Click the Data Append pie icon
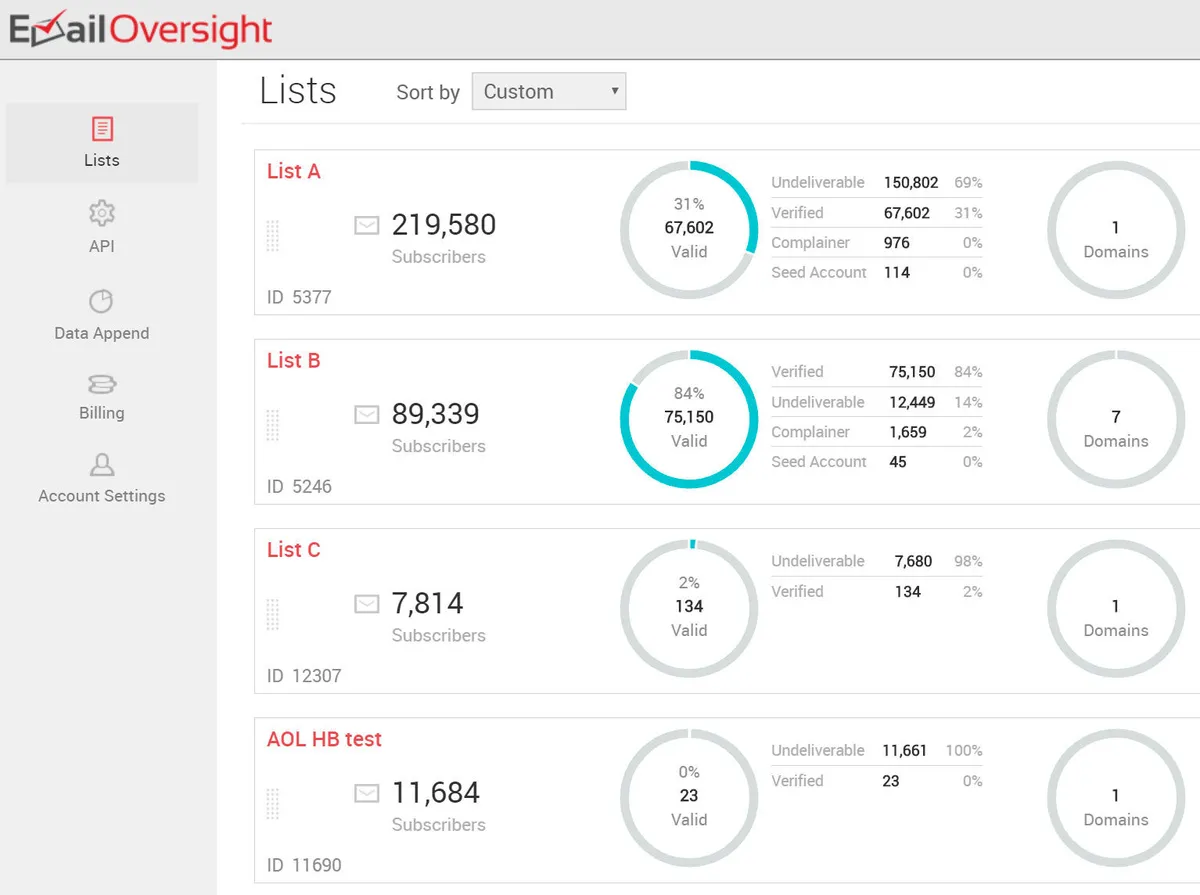This screenshot has width=1200, height=895. 102,301
